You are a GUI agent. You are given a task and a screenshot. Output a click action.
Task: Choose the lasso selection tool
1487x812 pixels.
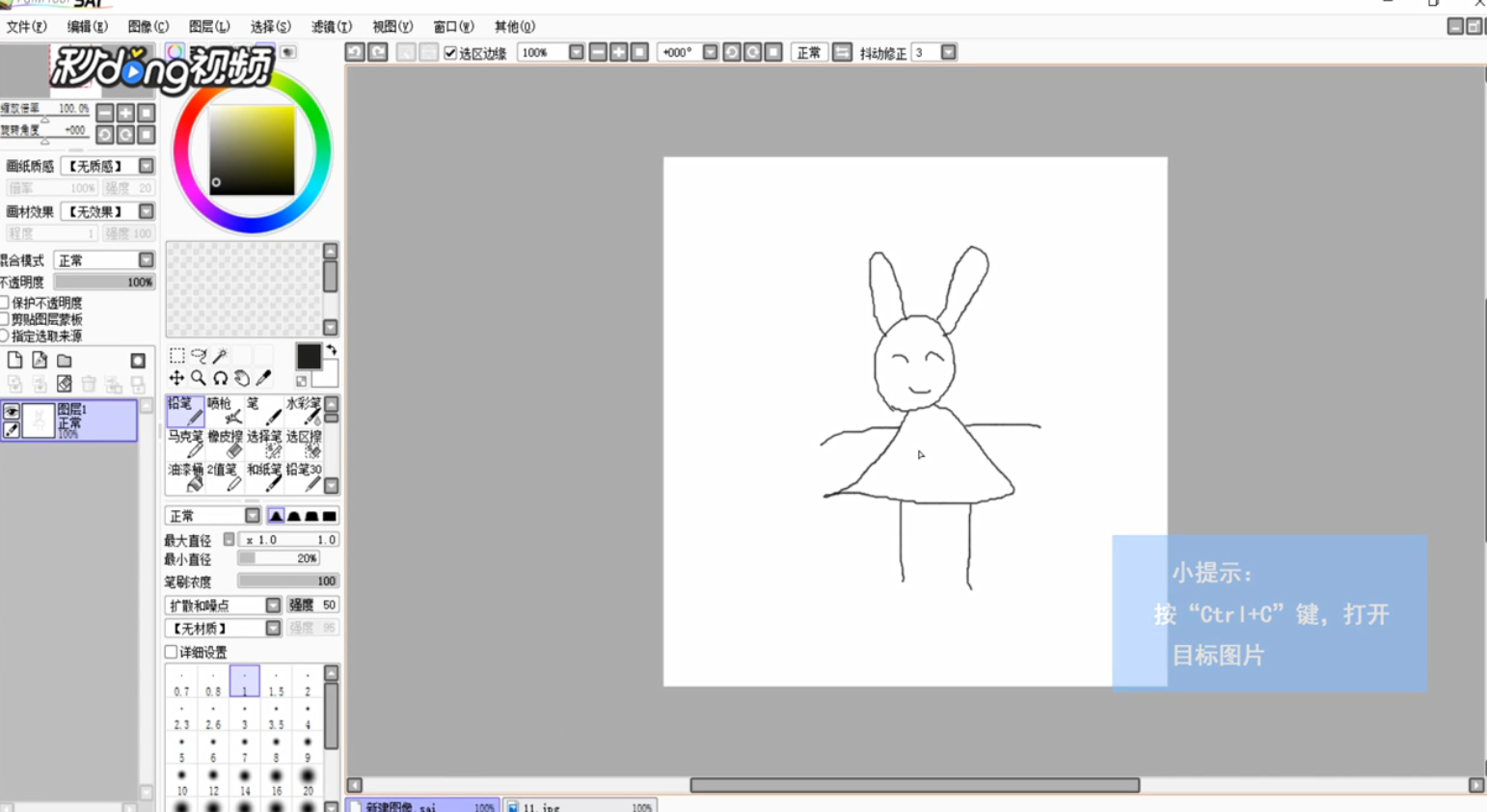coord(199,356)
